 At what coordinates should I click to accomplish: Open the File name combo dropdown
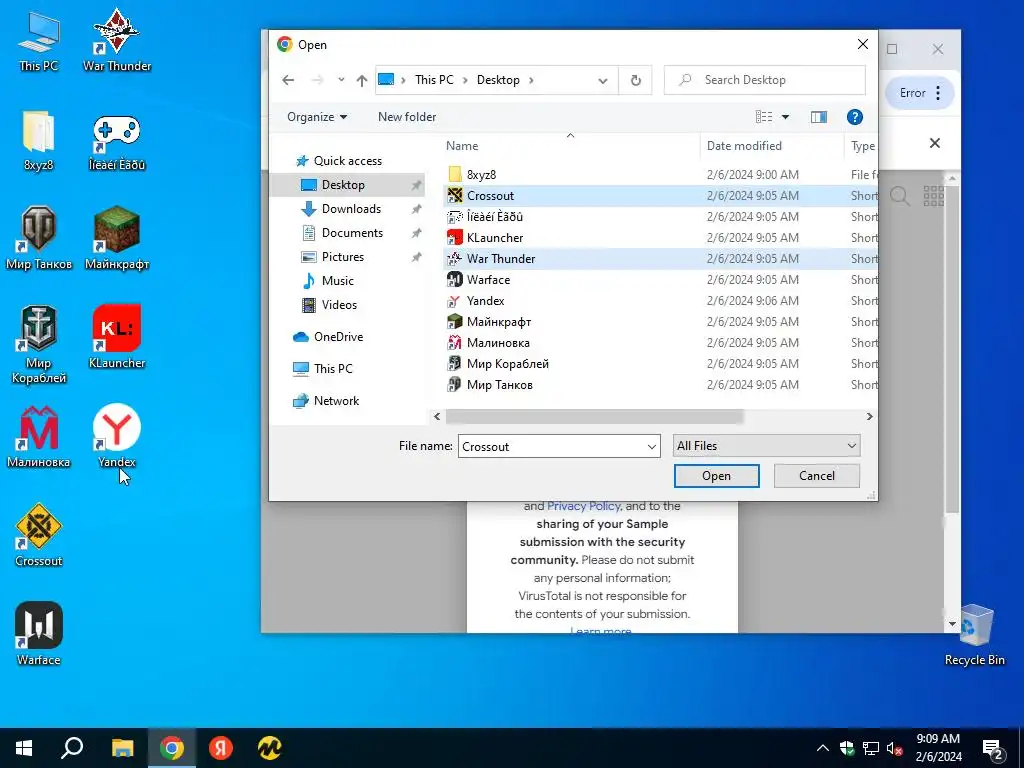(651, 447)
